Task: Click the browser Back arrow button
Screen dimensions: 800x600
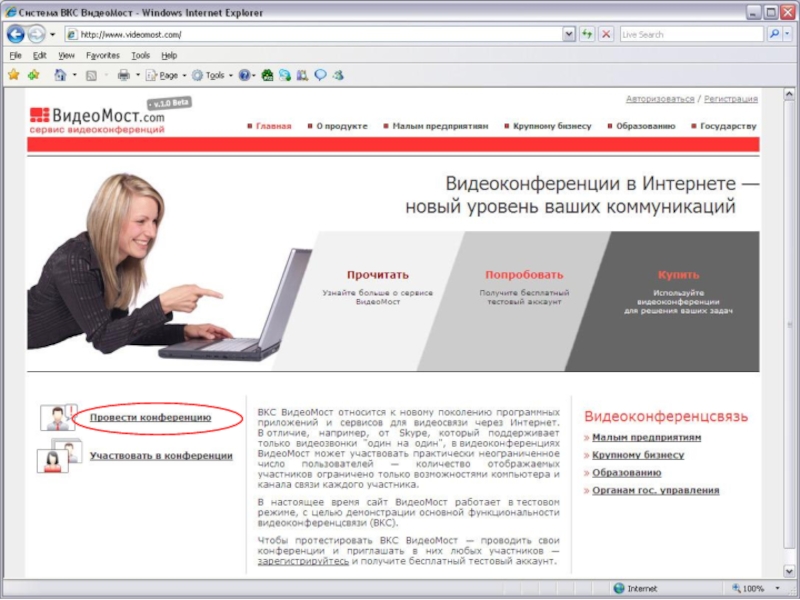Action: pos(16,34)
